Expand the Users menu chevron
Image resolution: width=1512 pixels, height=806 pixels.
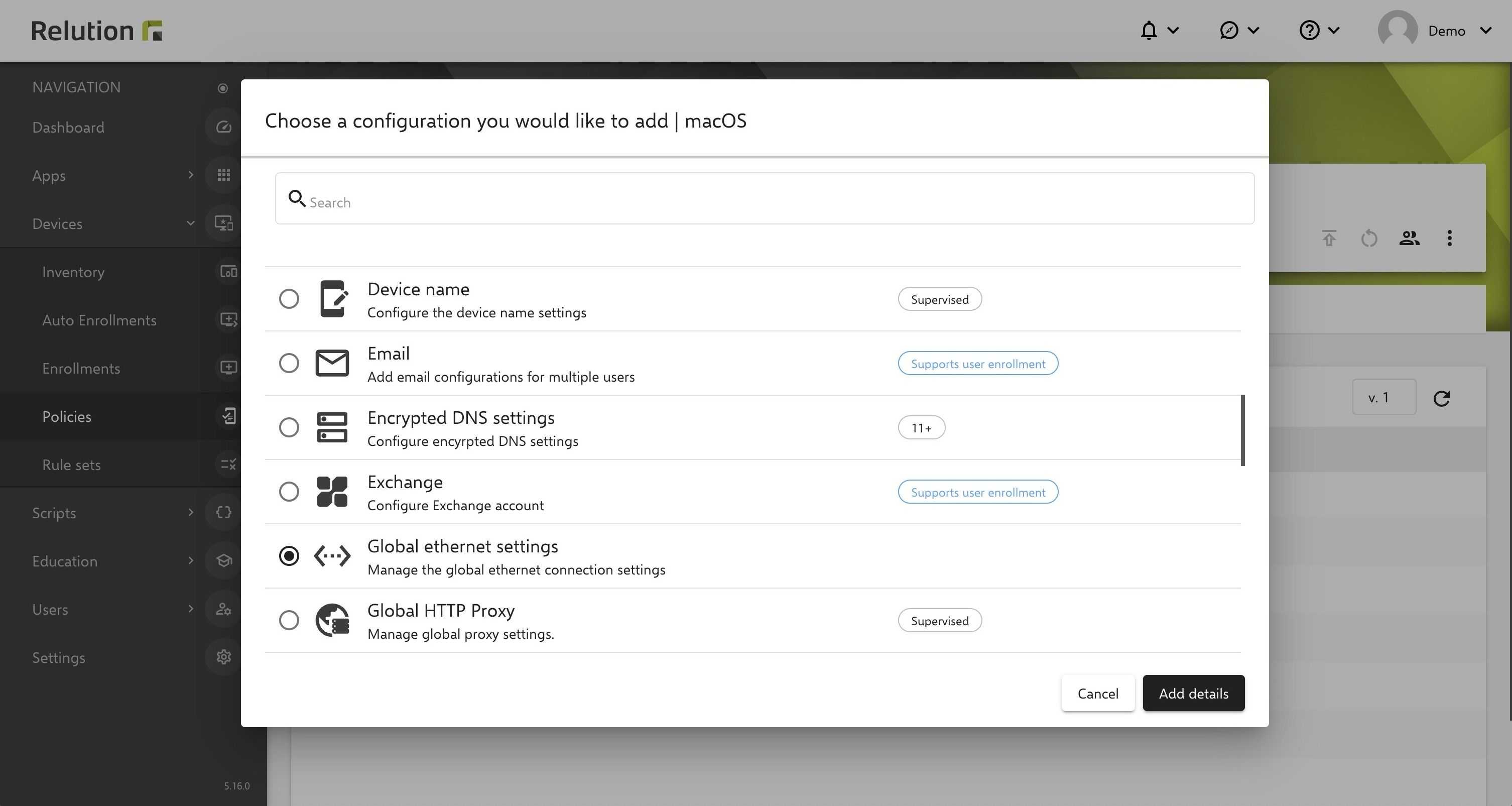coord(190,609)
